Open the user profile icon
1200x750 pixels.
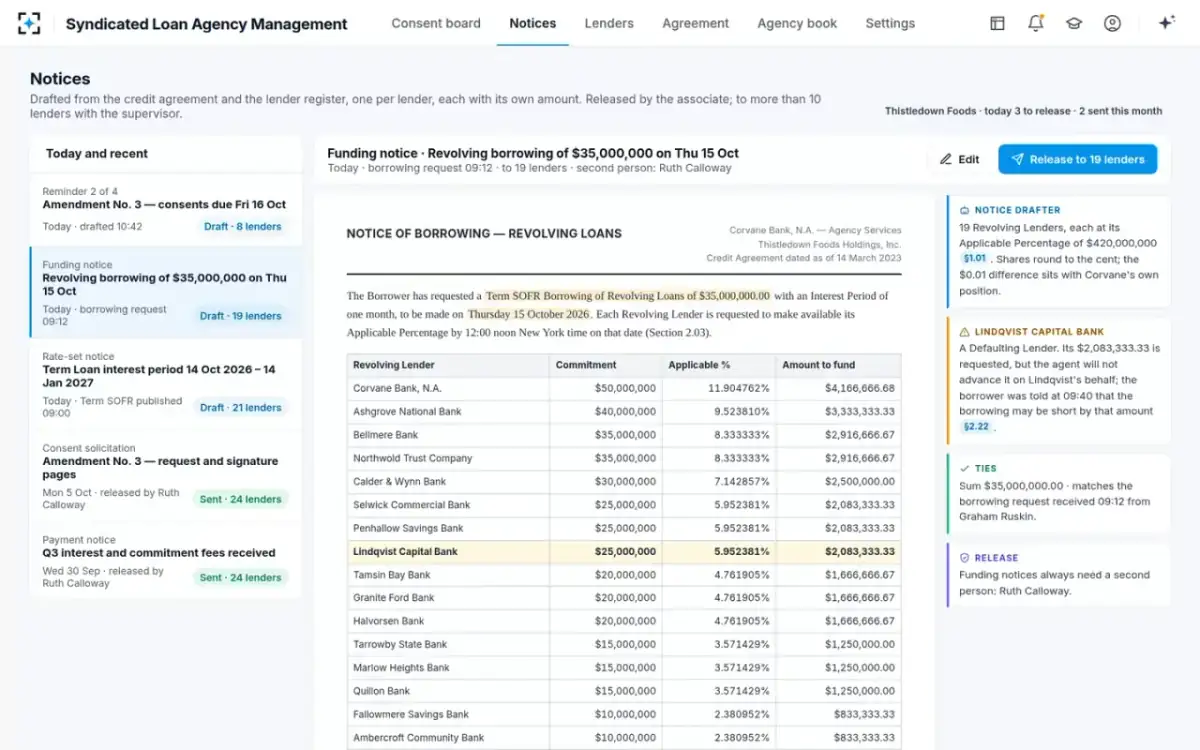1112,23
